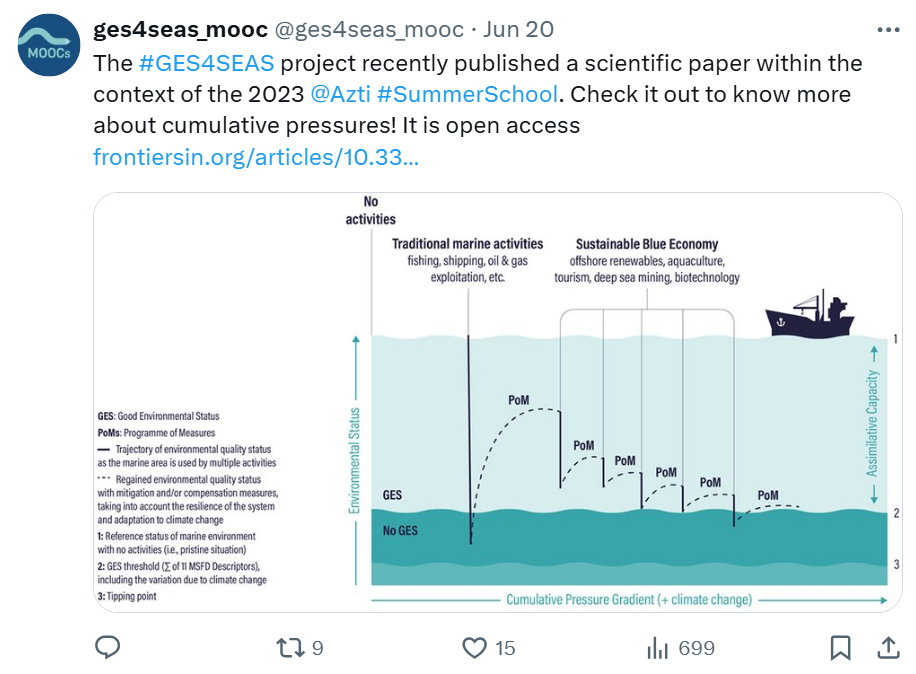
Task: Click the 699 views count
Action: [697, 648]
